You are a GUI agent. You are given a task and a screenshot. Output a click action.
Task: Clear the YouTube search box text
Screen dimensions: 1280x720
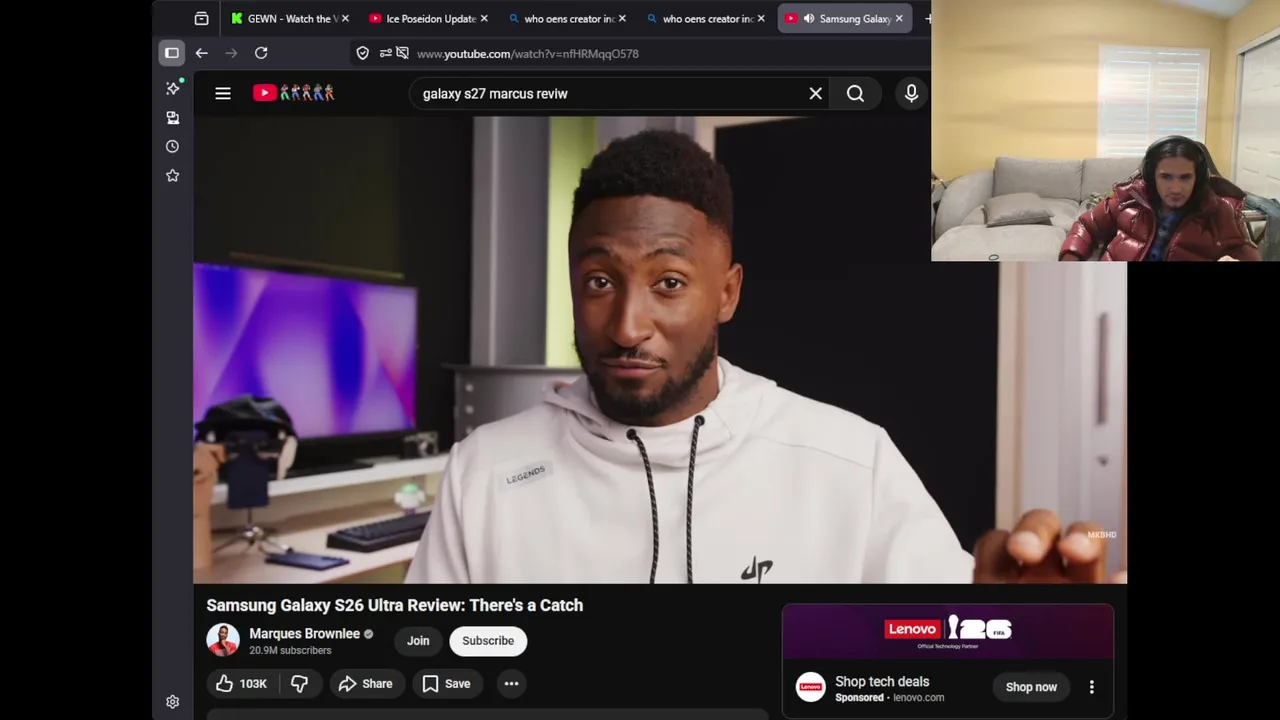pos(816,93)
